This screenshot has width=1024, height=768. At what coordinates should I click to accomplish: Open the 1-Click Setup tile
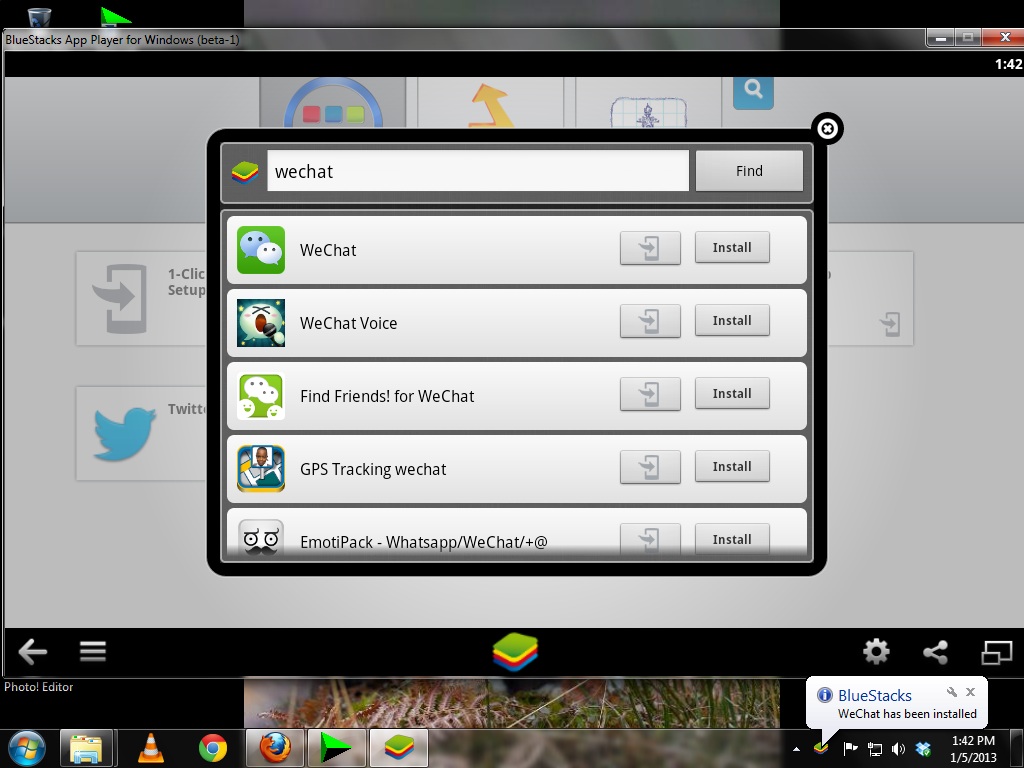142,298
